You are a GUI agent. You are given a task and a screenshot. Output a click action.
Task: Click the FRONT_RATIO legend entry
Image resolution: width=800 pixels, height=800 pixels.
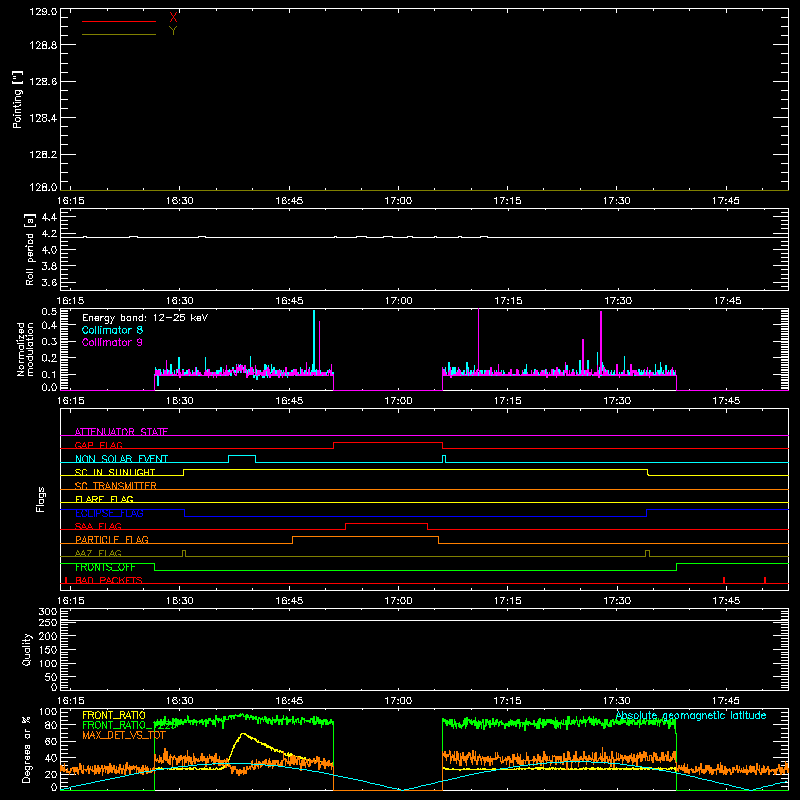click(114, 715)
